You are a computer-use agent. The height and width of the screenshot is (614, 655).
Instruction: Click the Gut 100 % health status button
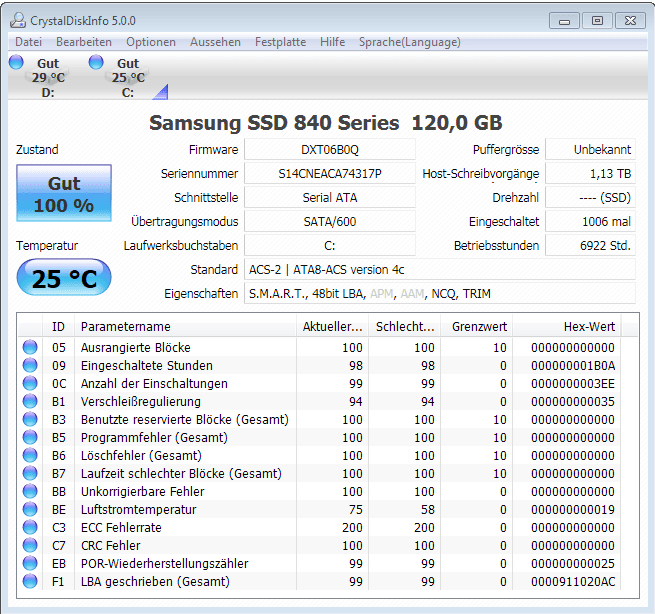tap(63, 194)
